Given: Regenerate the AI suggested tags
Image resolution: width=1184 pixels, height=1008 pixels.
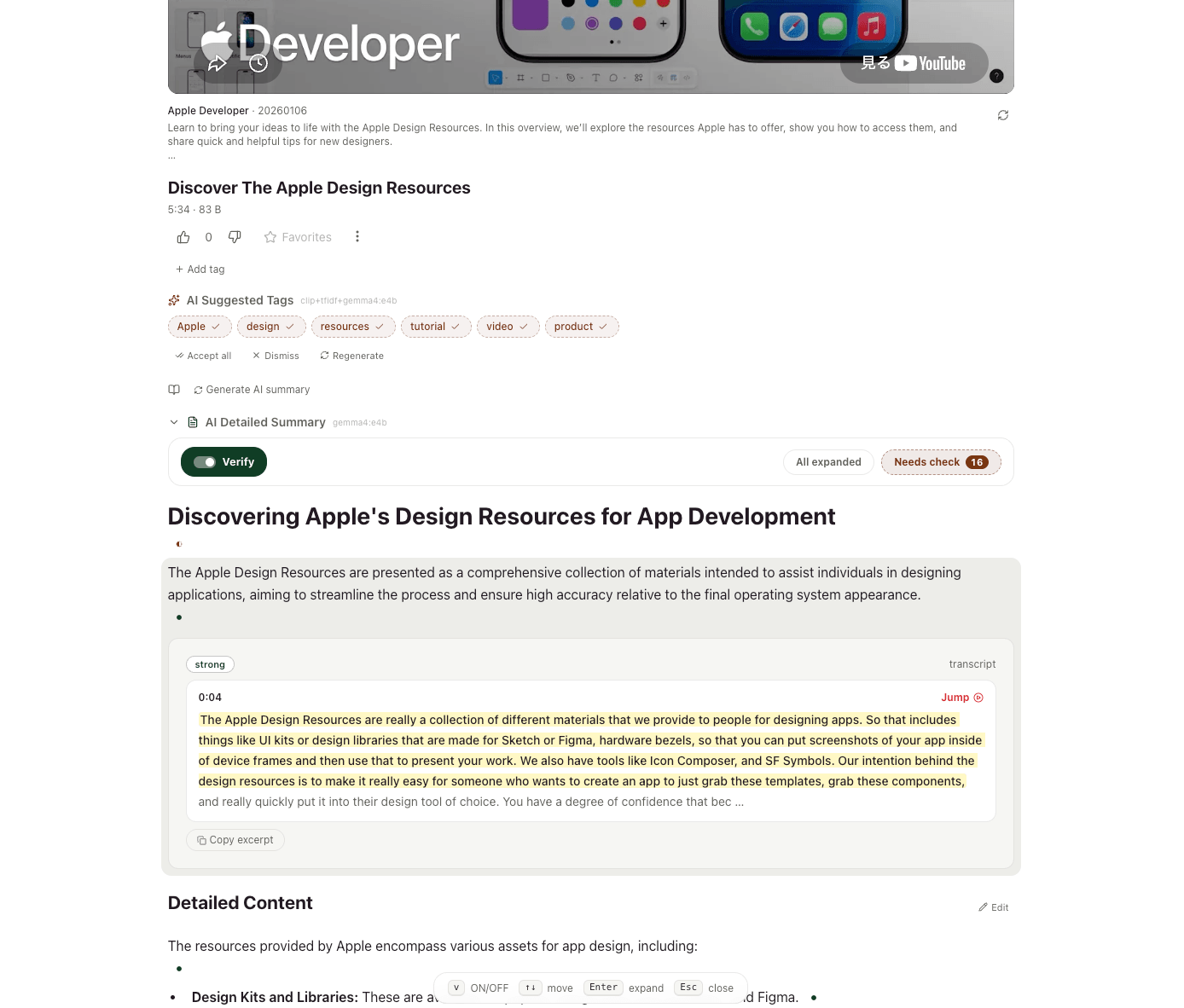Looking at the screenshot, I should (351, 356).
